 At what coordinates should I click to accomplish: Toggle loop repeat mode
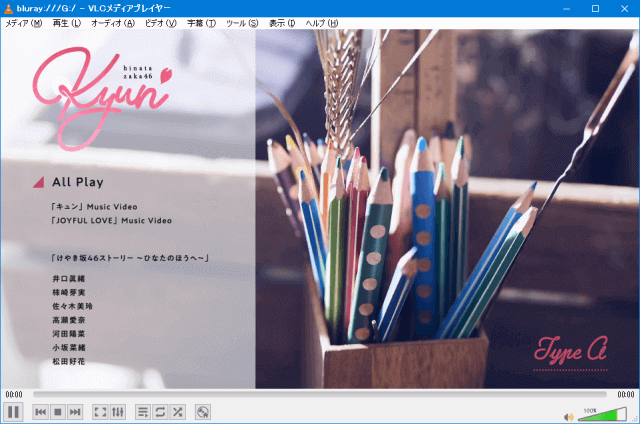pyautogui.click(x=160, y=412)
